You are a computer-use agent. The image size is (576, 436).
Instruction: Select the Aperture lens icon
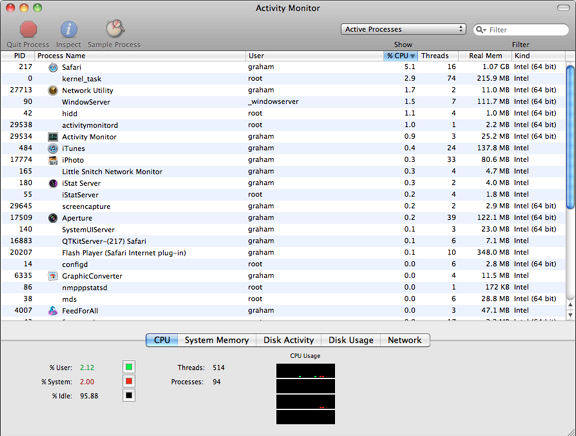[53, 218]
